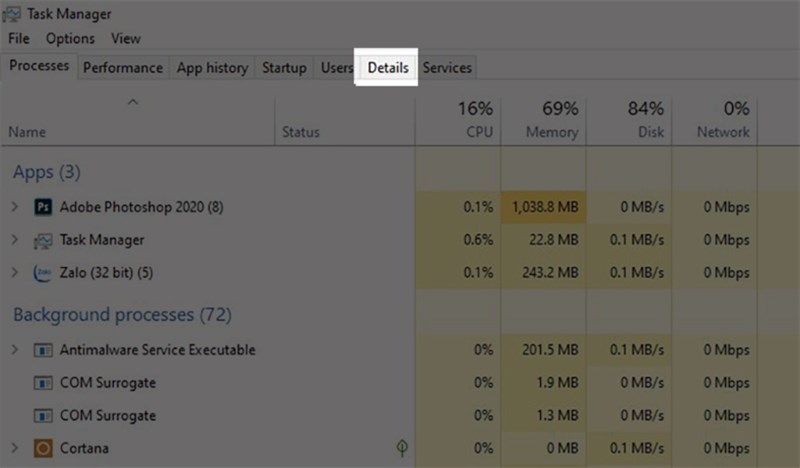800x468 pixels.
Task: Expand the Adobe Photoshop 2020 process group
Action: (15, 207)
